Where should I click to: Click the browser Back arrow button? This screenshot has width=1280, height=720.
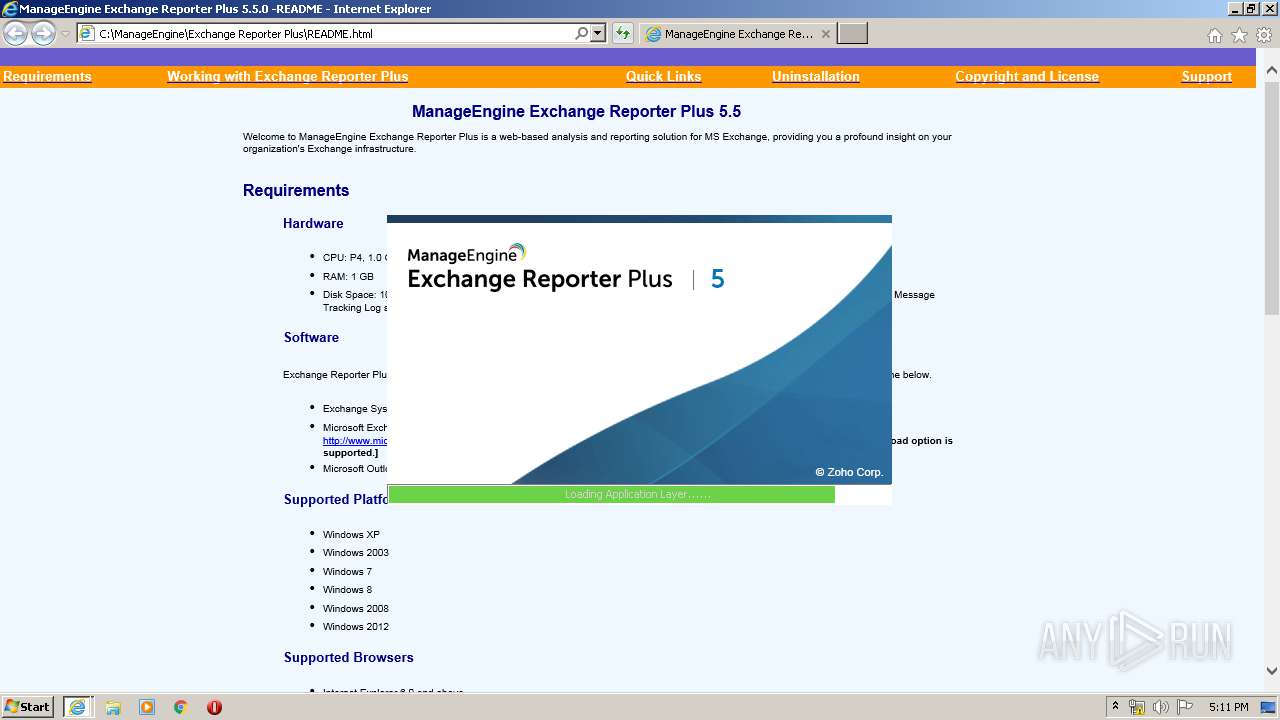pos(15,34)
